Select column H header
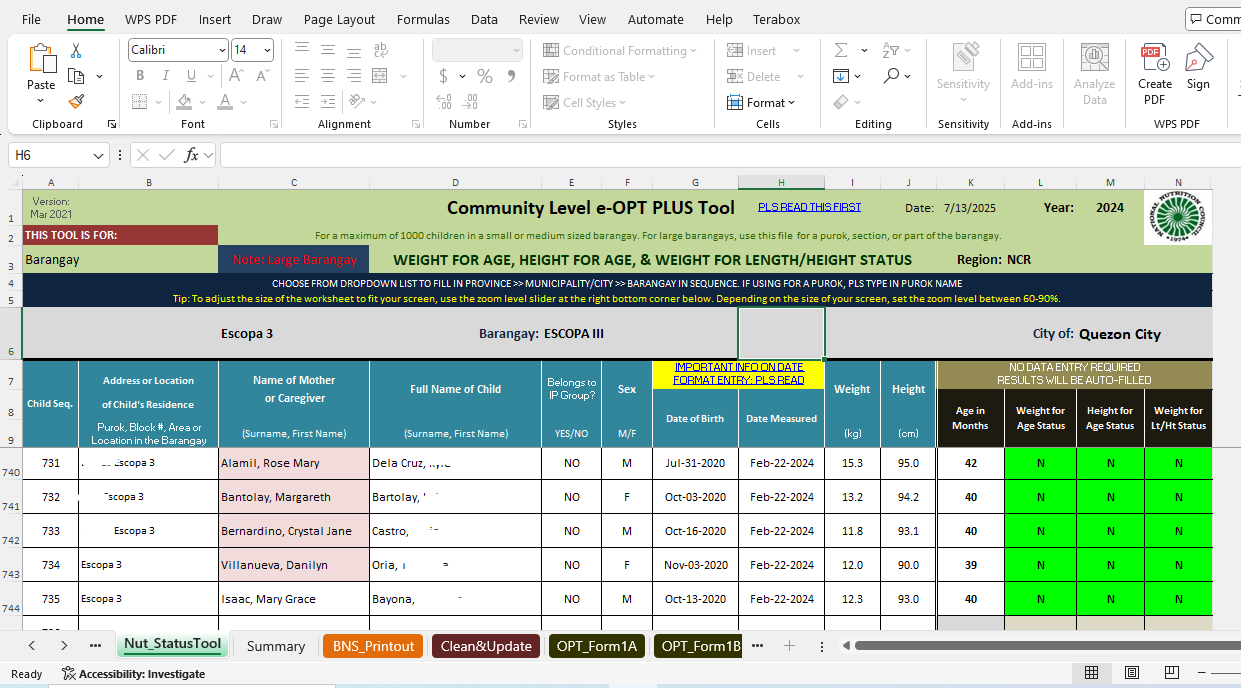The height and width of the screenshot is (688, 1241). (x=781, y=182)
